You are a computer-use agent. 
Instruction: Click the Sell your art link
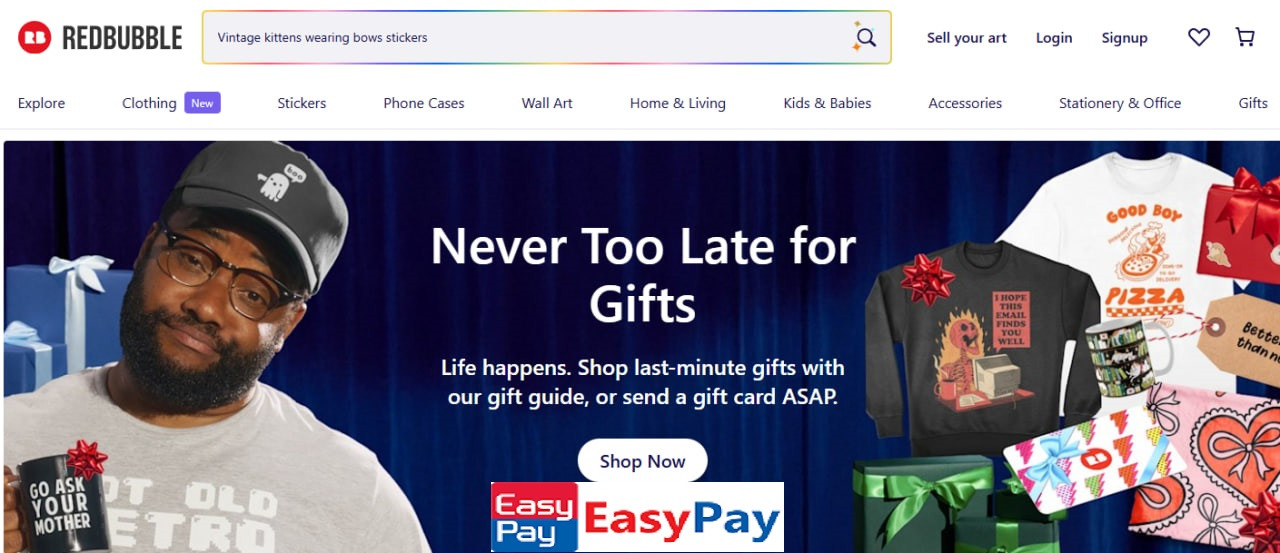pos(967,38)
